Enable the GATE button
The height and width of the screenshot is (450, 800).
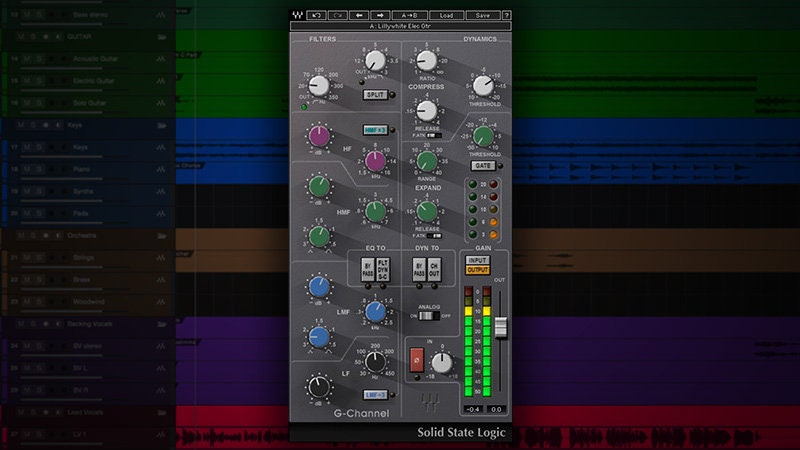[483, 166]
